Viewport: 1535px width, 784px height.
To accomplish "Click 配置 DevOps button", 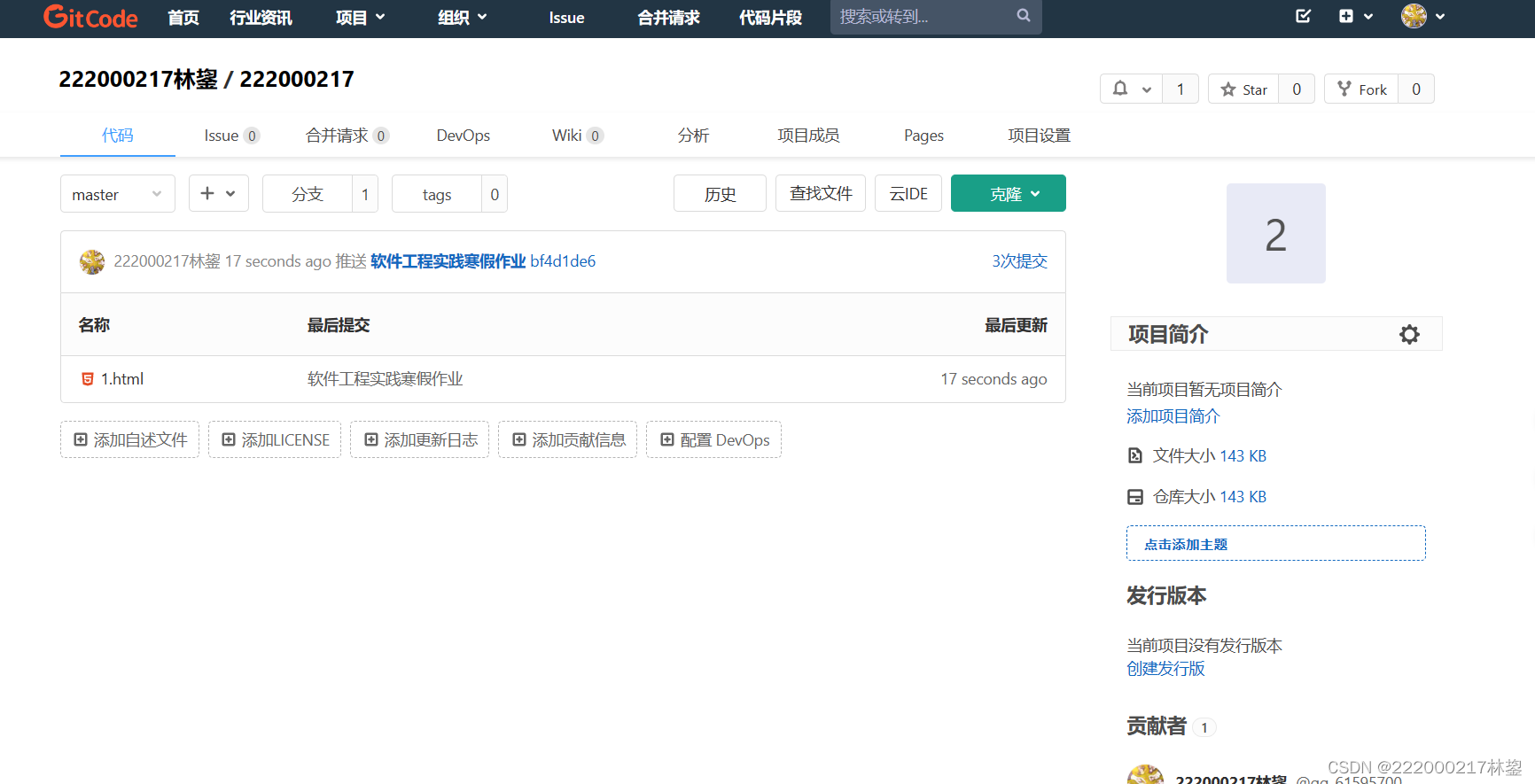I will [x=714, y=439].
